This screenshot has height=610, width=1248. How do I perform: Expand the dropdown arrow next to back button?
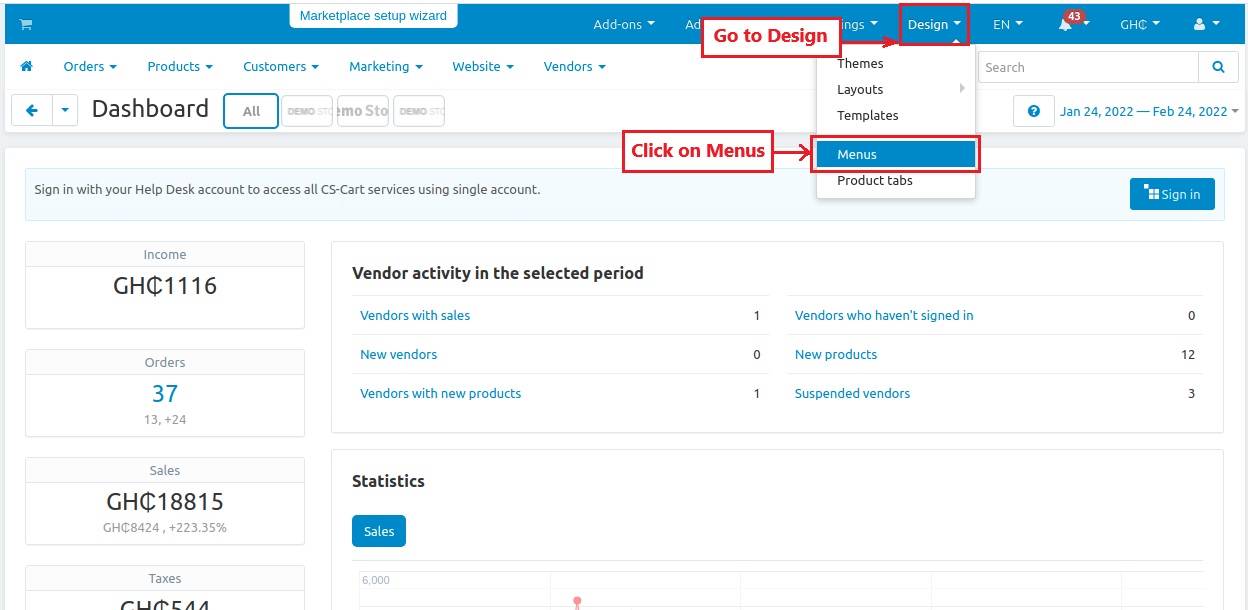tap(65, 110)
